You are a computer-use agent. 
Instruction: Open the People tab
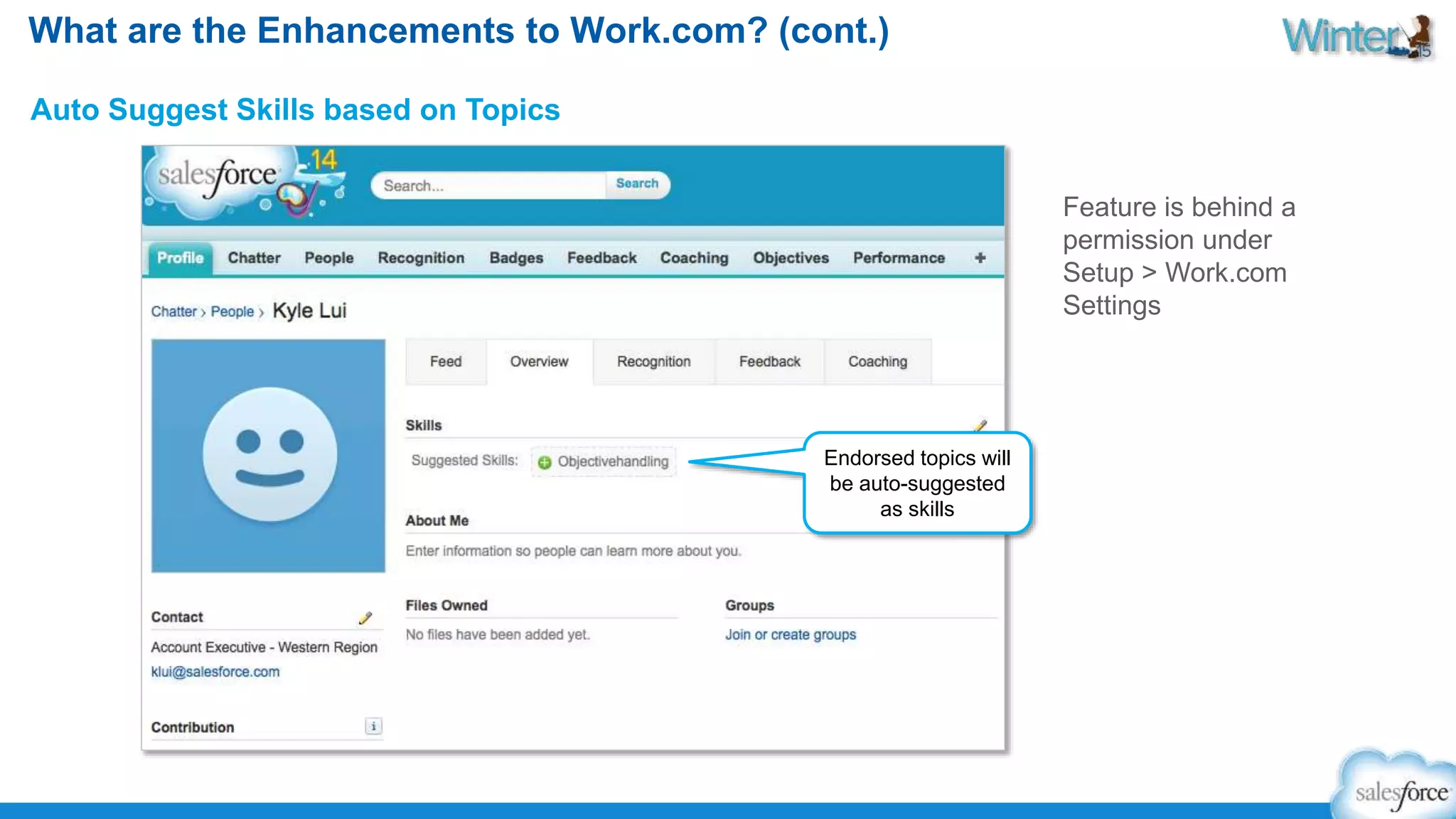(x=329, y=258)
